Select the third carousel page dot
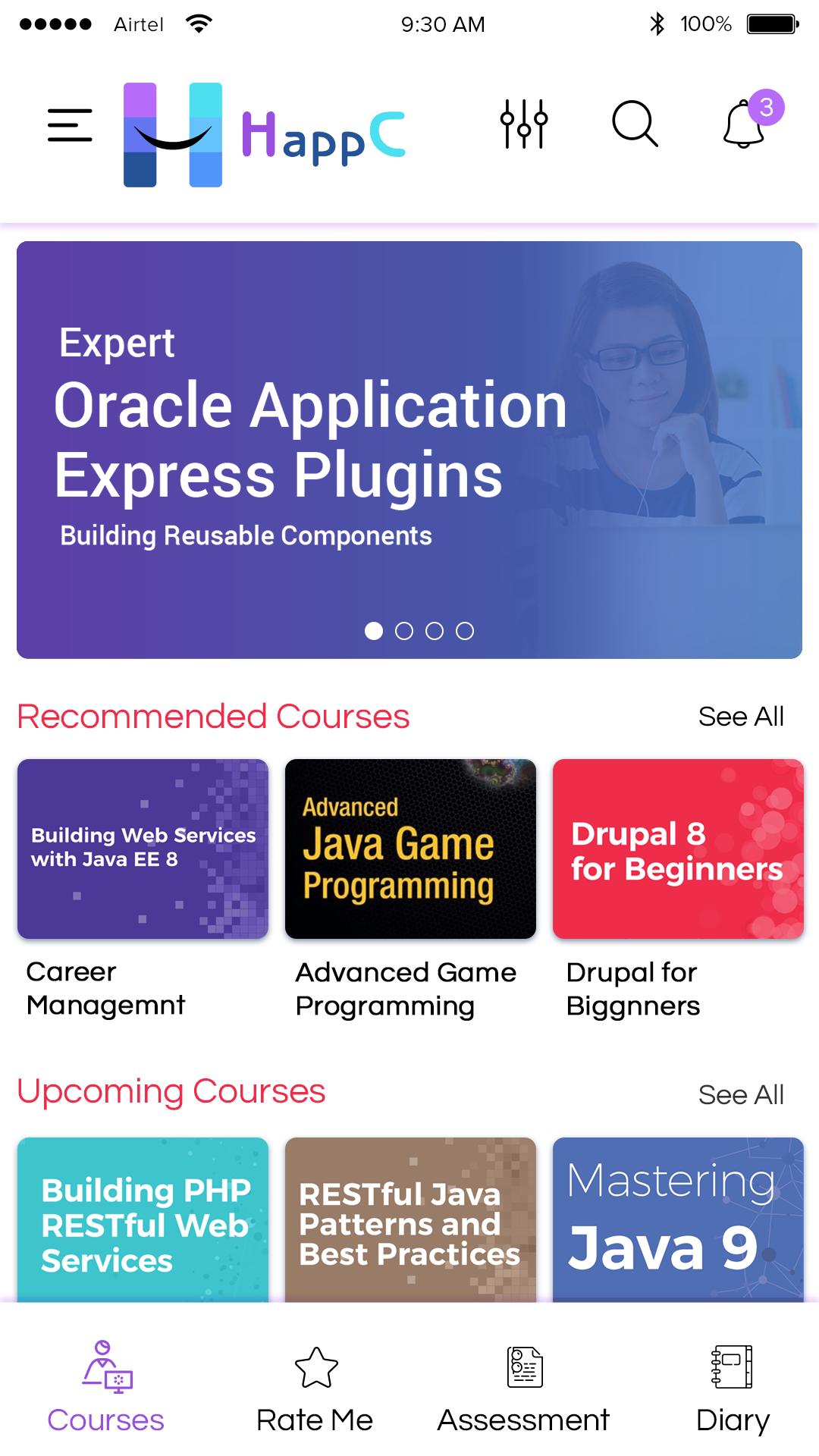The width and height of the screenshot is (819, 1456). (x=435, y=631)
